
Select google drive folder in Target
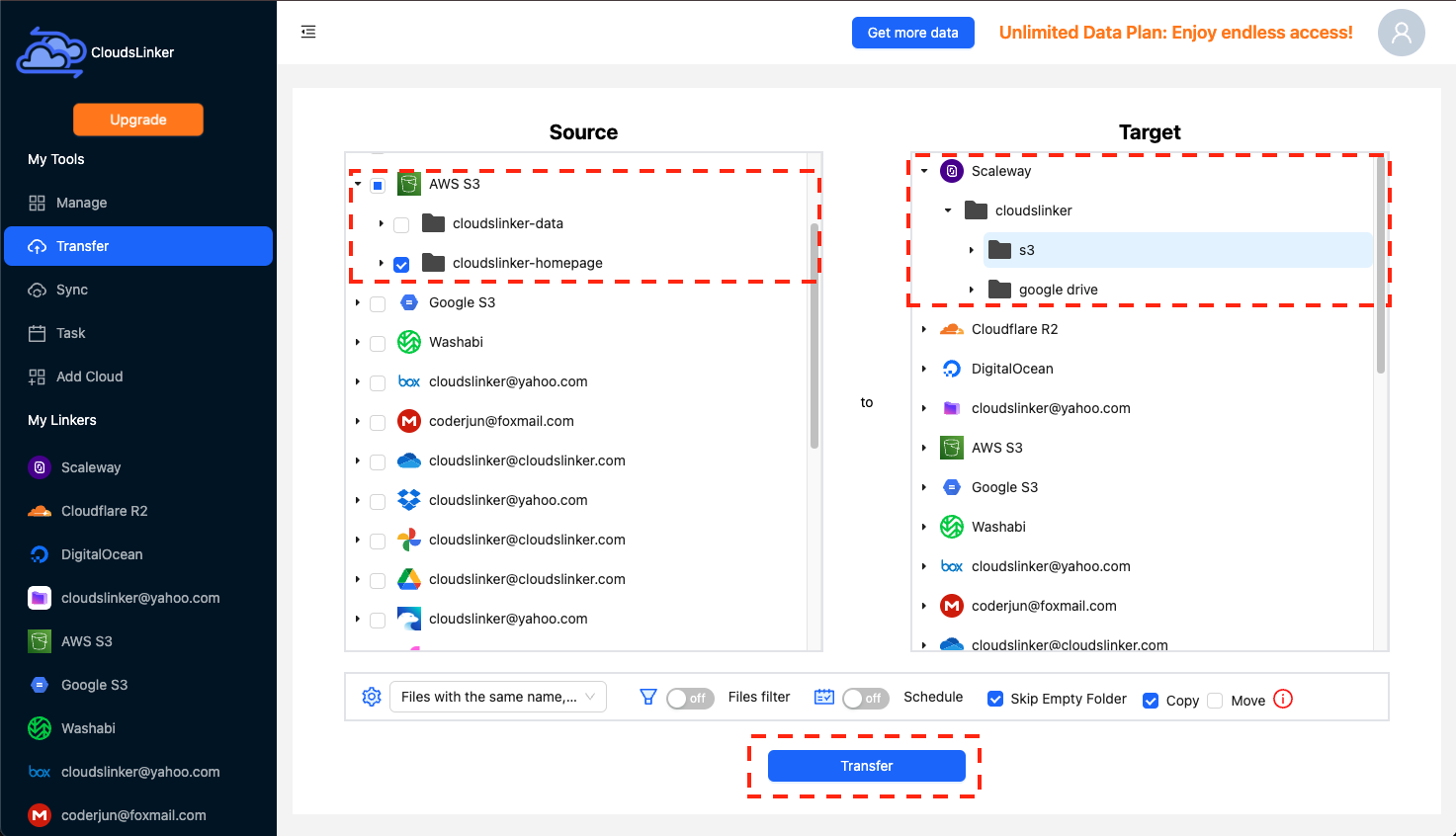point(1059,290)
